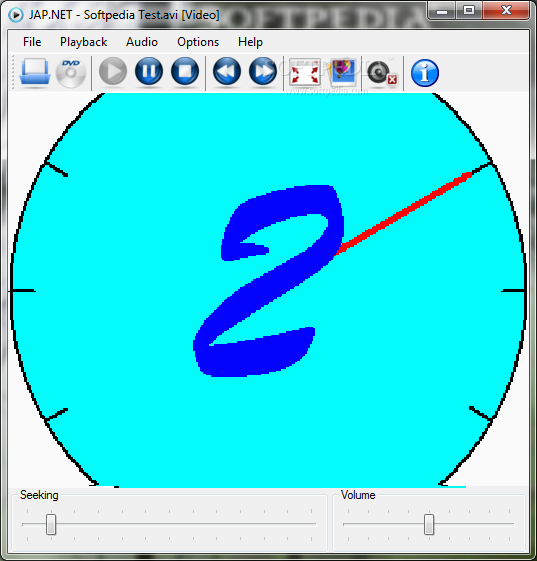Open the Help menu
The image size is (537, 561).
(250, 42)
